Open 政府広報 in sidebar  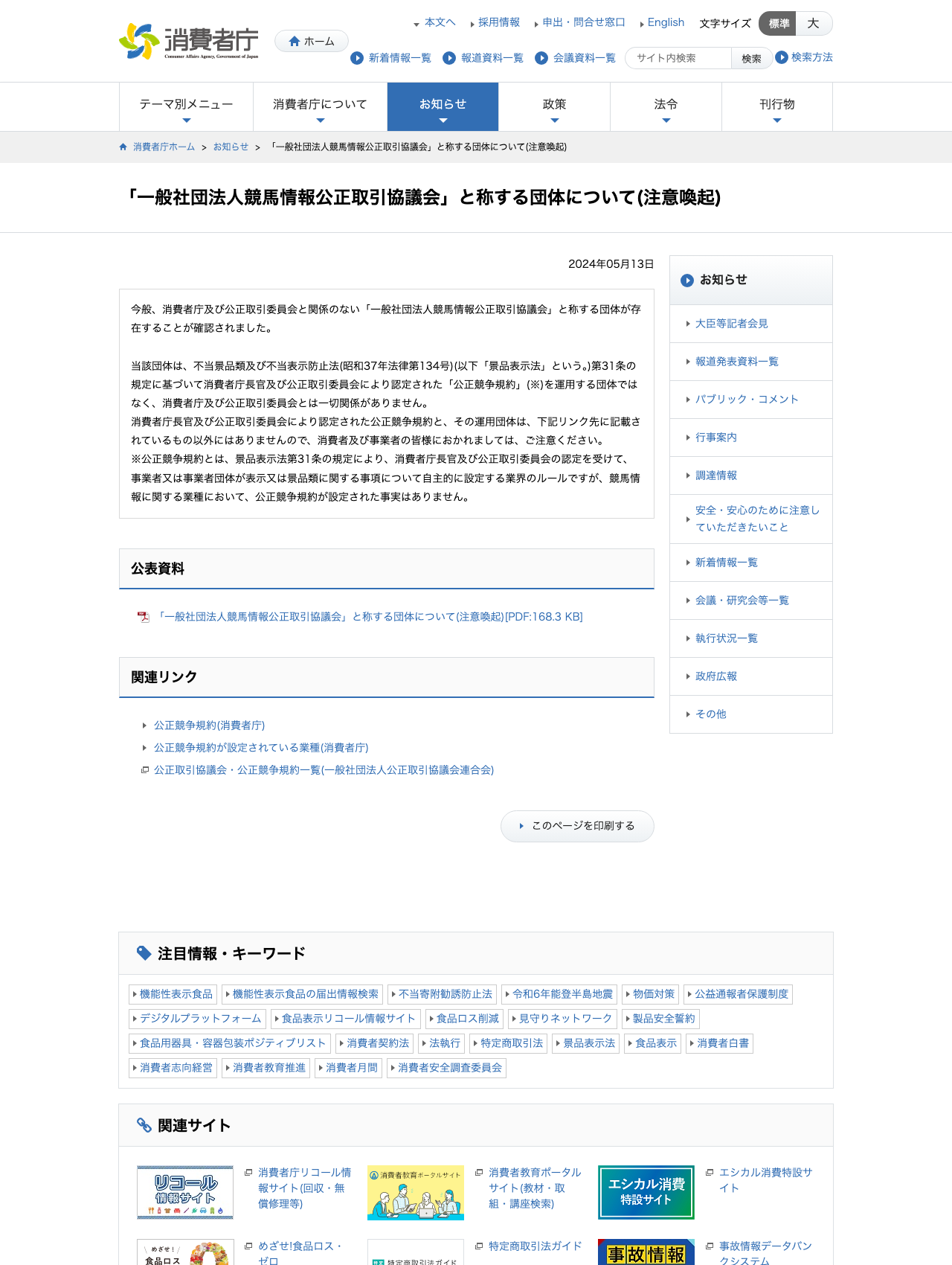(x=715, y=676)
